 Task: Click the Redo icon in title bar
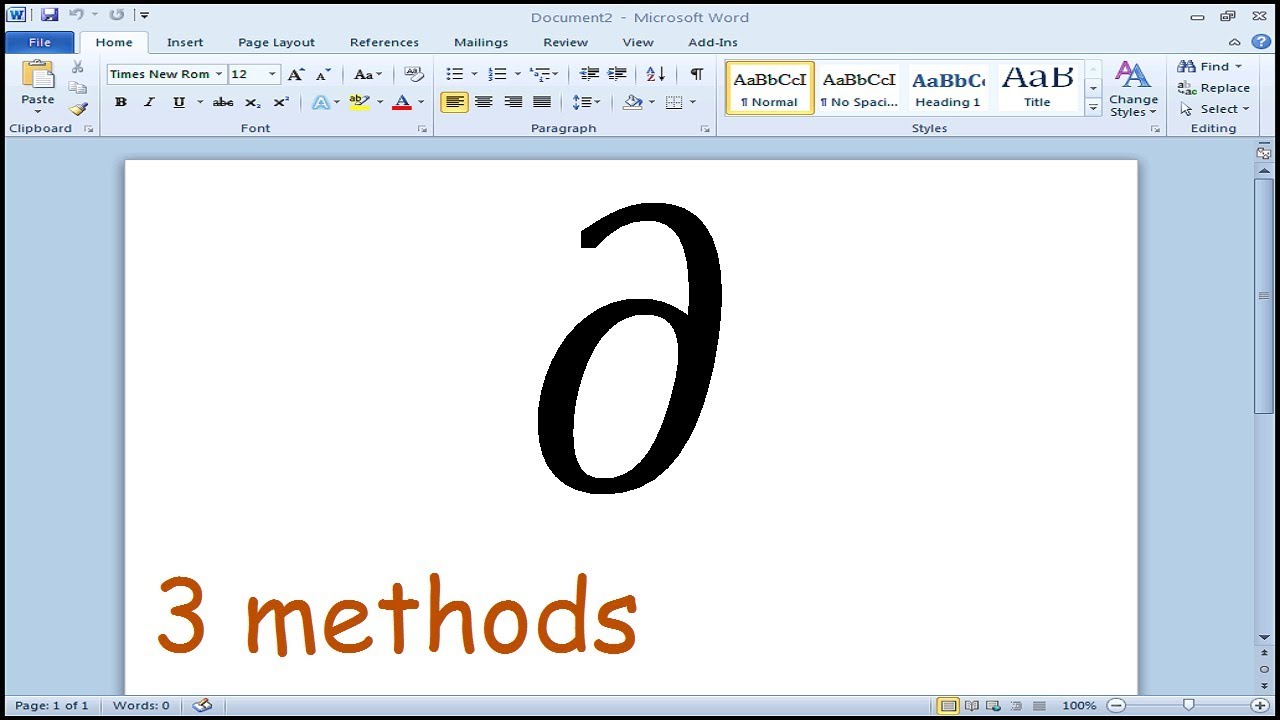116,15
